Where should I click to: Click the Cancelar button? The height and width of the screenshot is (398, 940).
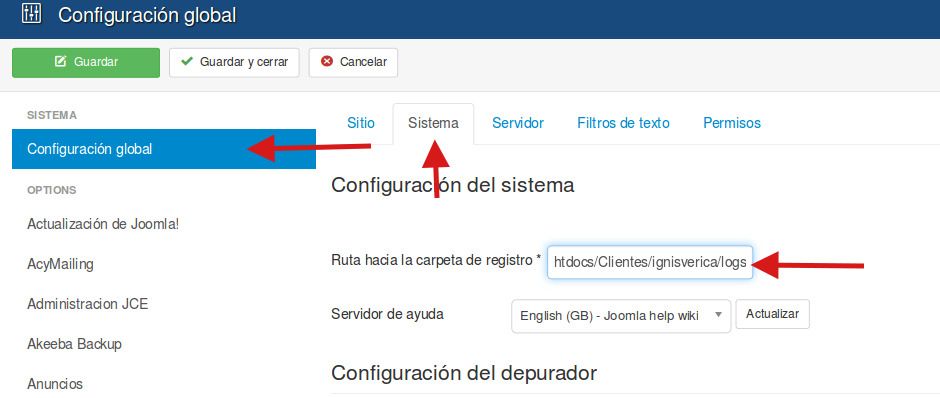[x=353, y=62]
